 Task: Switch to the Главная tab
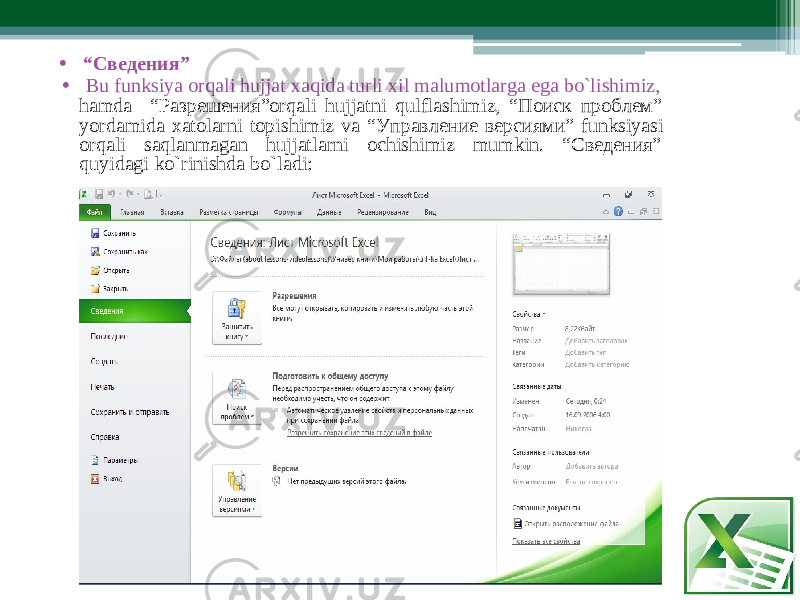coord(133,212)
